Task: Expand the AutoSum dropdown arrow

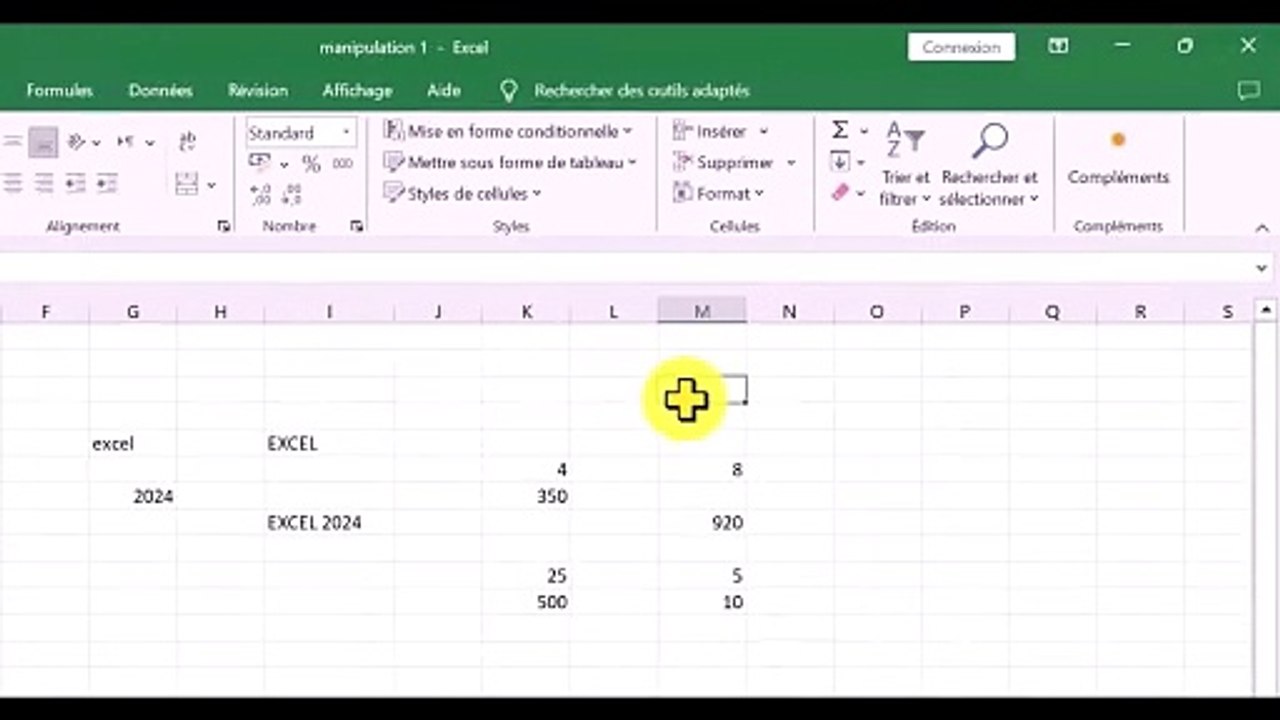Action: click(864, 131)
